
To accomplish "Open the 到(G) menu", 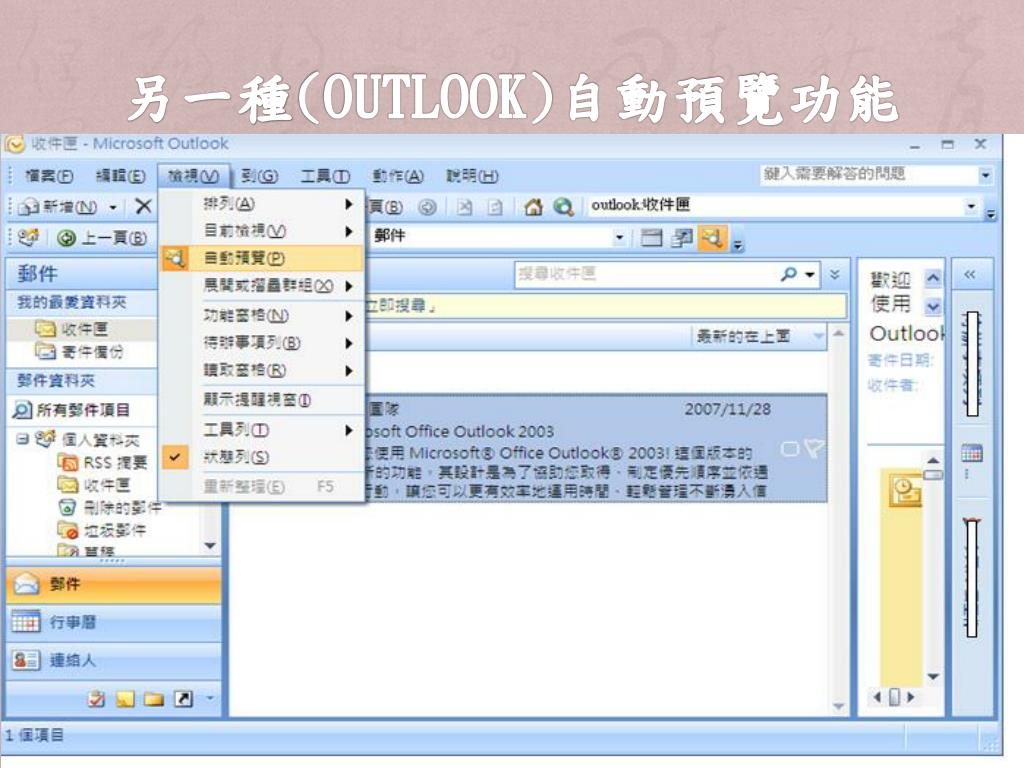I will pyautogui.click(x=259, y=176).
